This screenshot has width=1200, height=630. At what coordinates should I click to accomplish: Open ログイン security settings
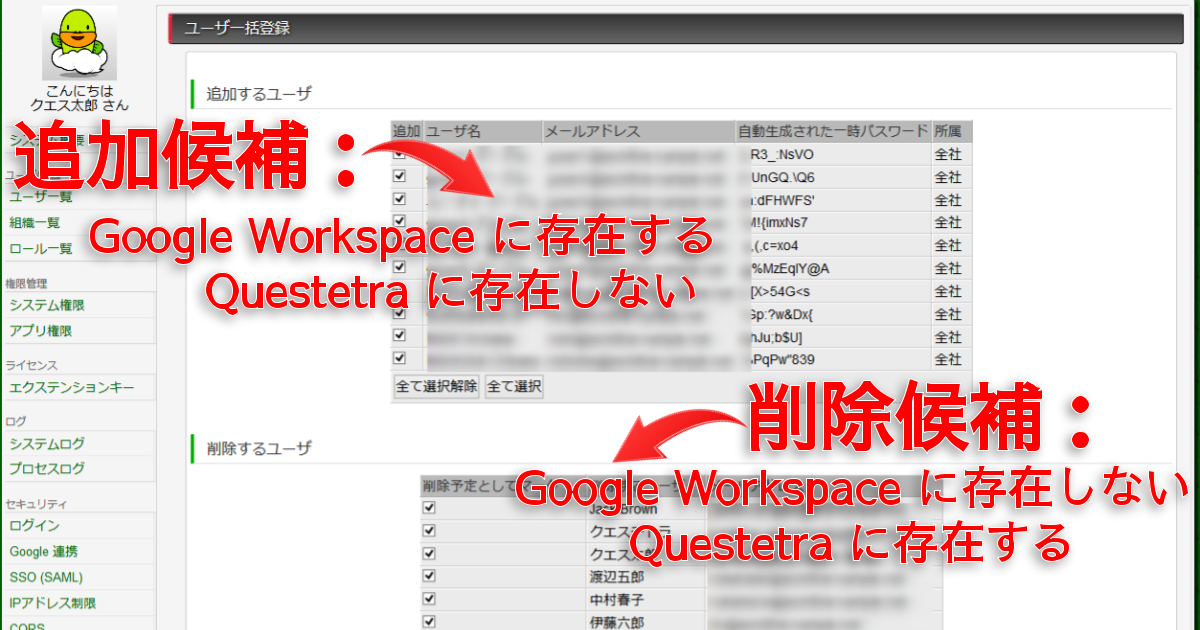[x=35, y=525]
